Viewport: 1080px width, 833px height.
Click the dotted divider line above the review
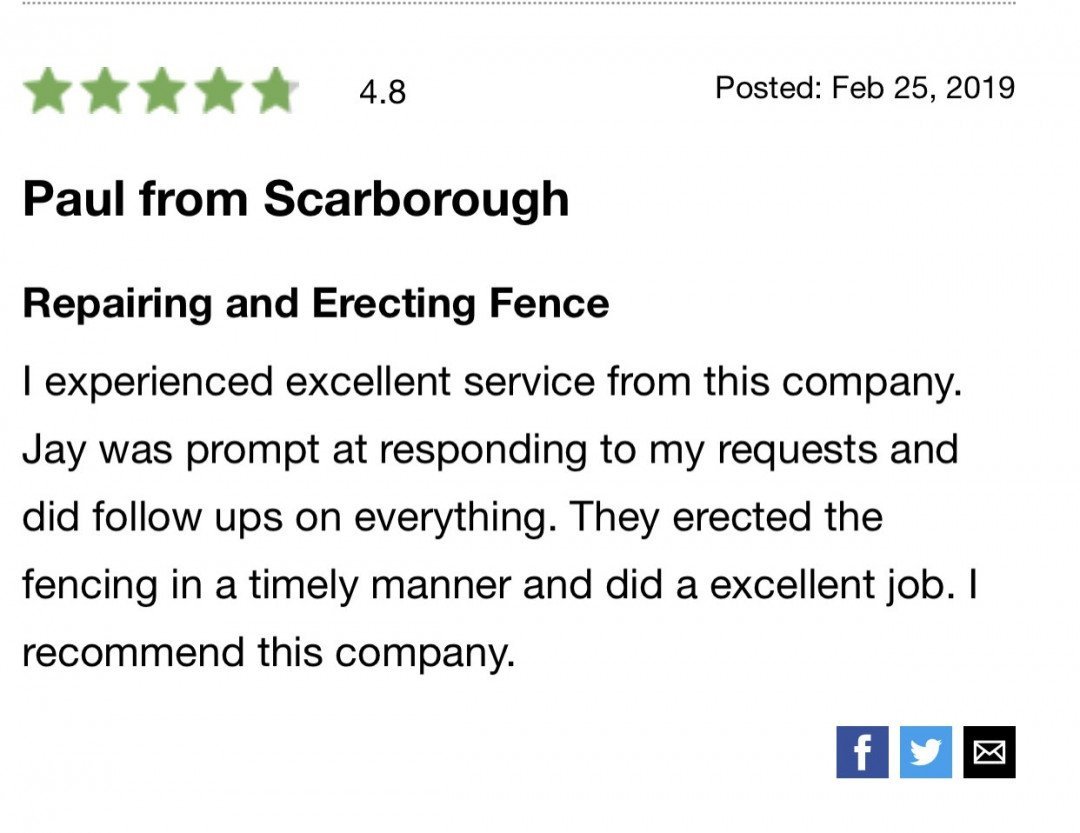click(519, 2)
